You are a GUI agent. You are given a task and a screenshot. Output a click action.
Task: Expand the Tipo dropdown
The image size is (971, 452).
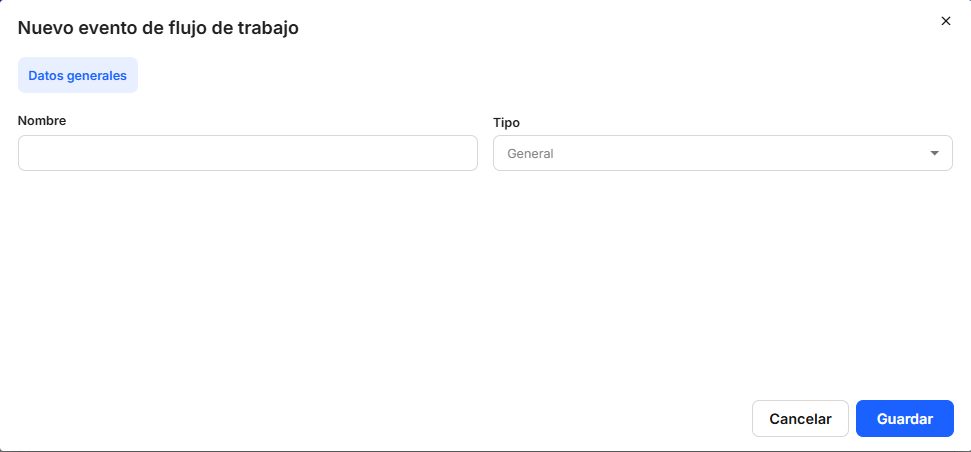[x=722, y=154]
